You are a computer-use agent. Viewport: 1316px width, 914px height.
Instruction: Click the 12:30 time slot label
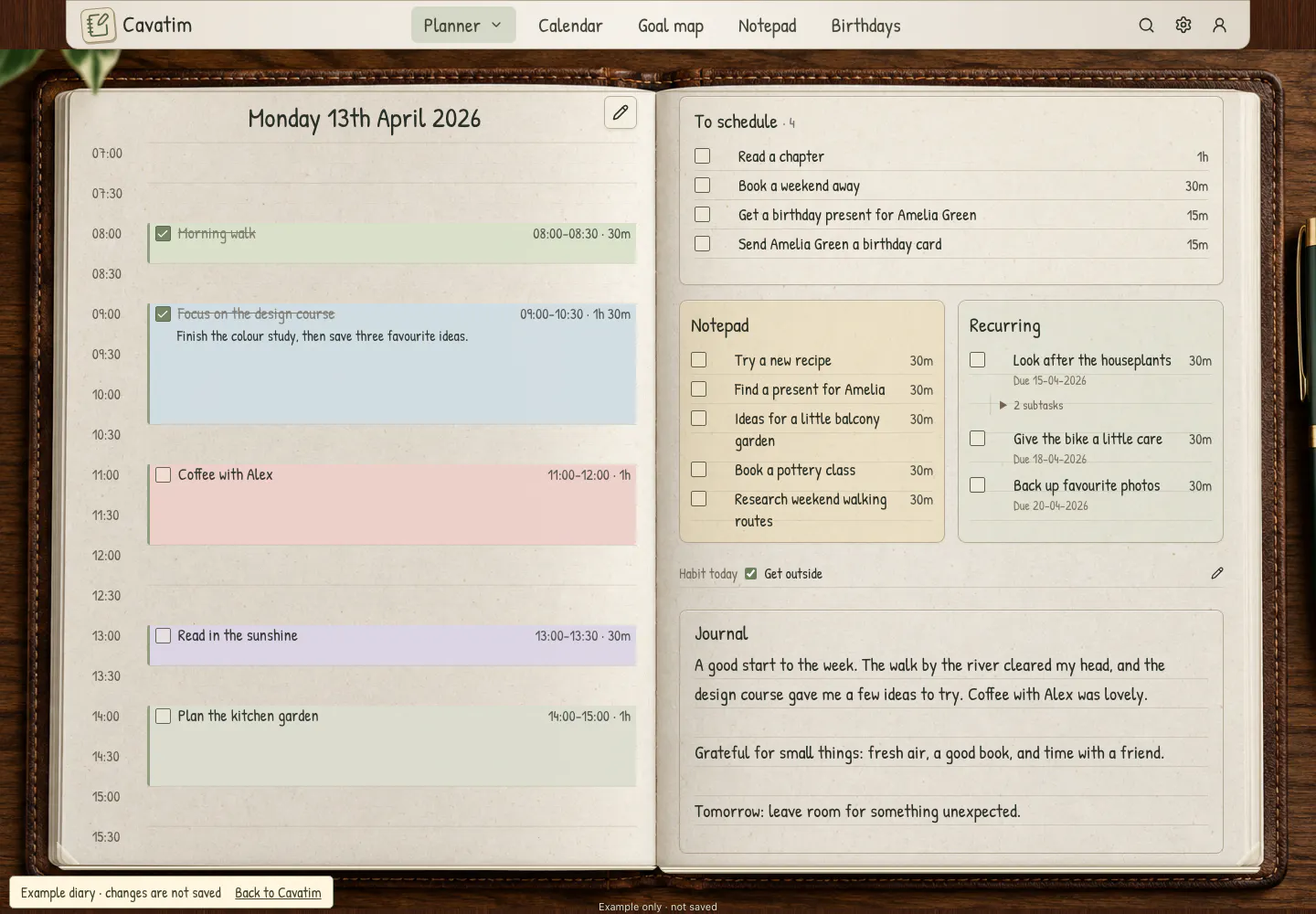point(107,596)
